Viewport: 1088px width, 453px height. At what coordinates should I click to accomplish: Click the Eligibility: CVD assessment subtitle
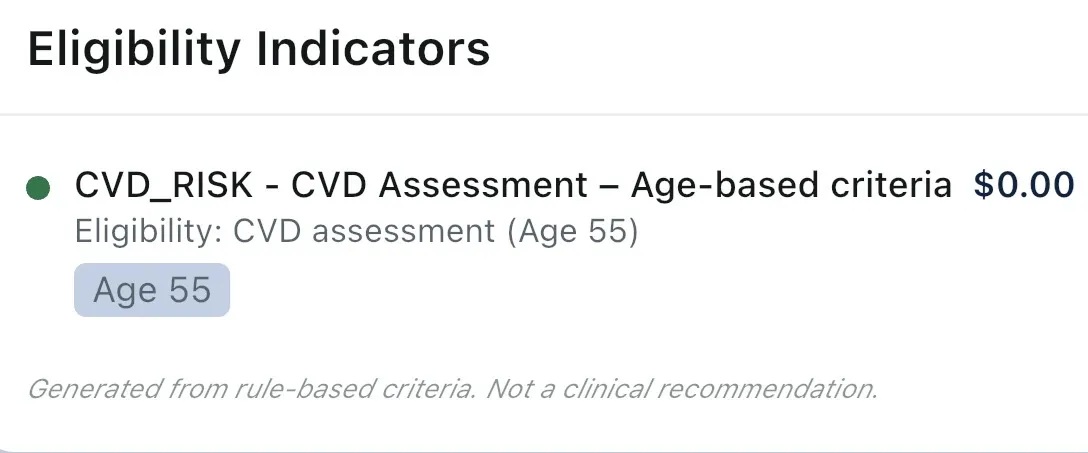[285, 232]
